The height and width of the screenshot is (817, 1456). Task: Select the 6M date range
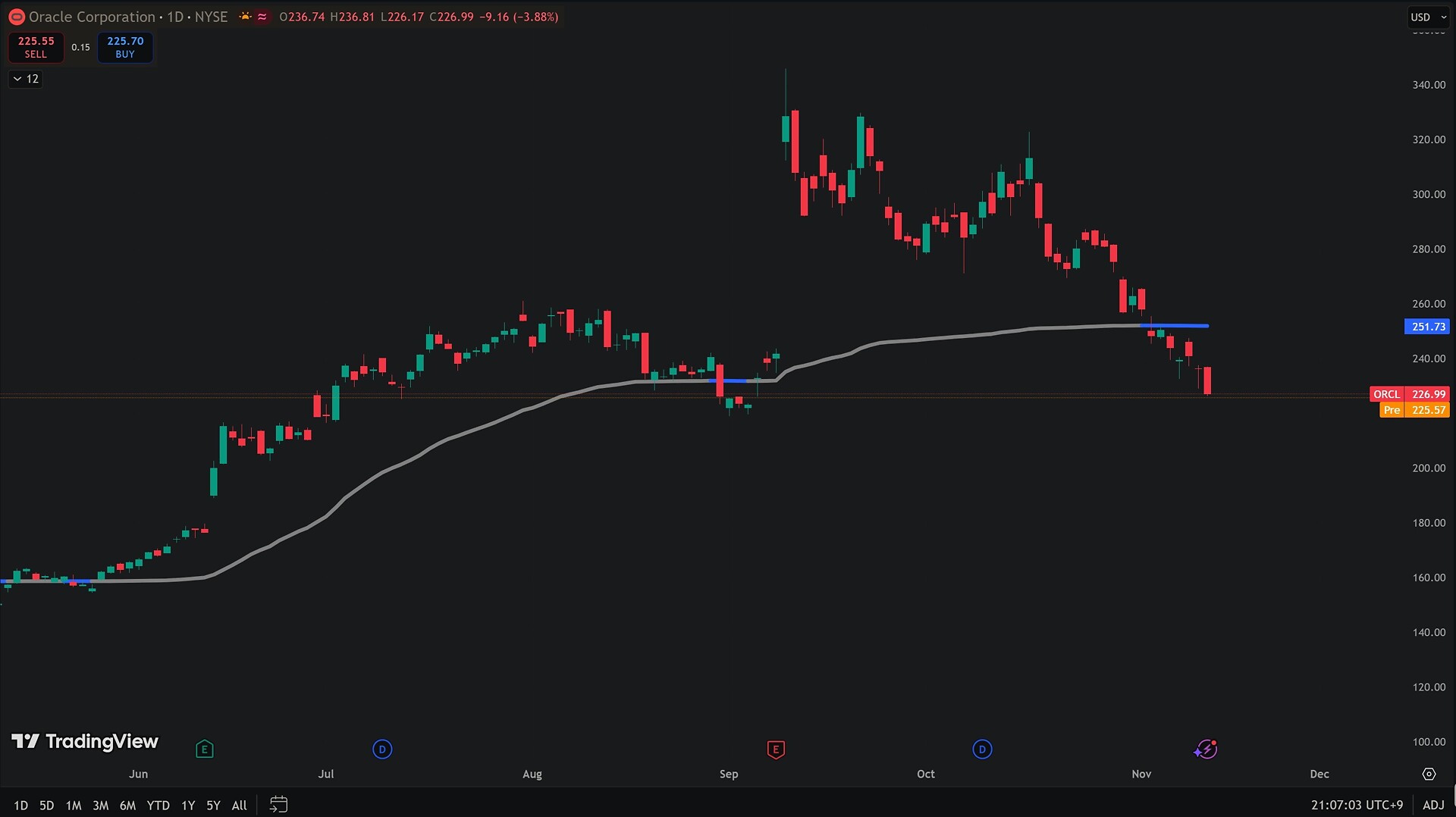[127, 805]
